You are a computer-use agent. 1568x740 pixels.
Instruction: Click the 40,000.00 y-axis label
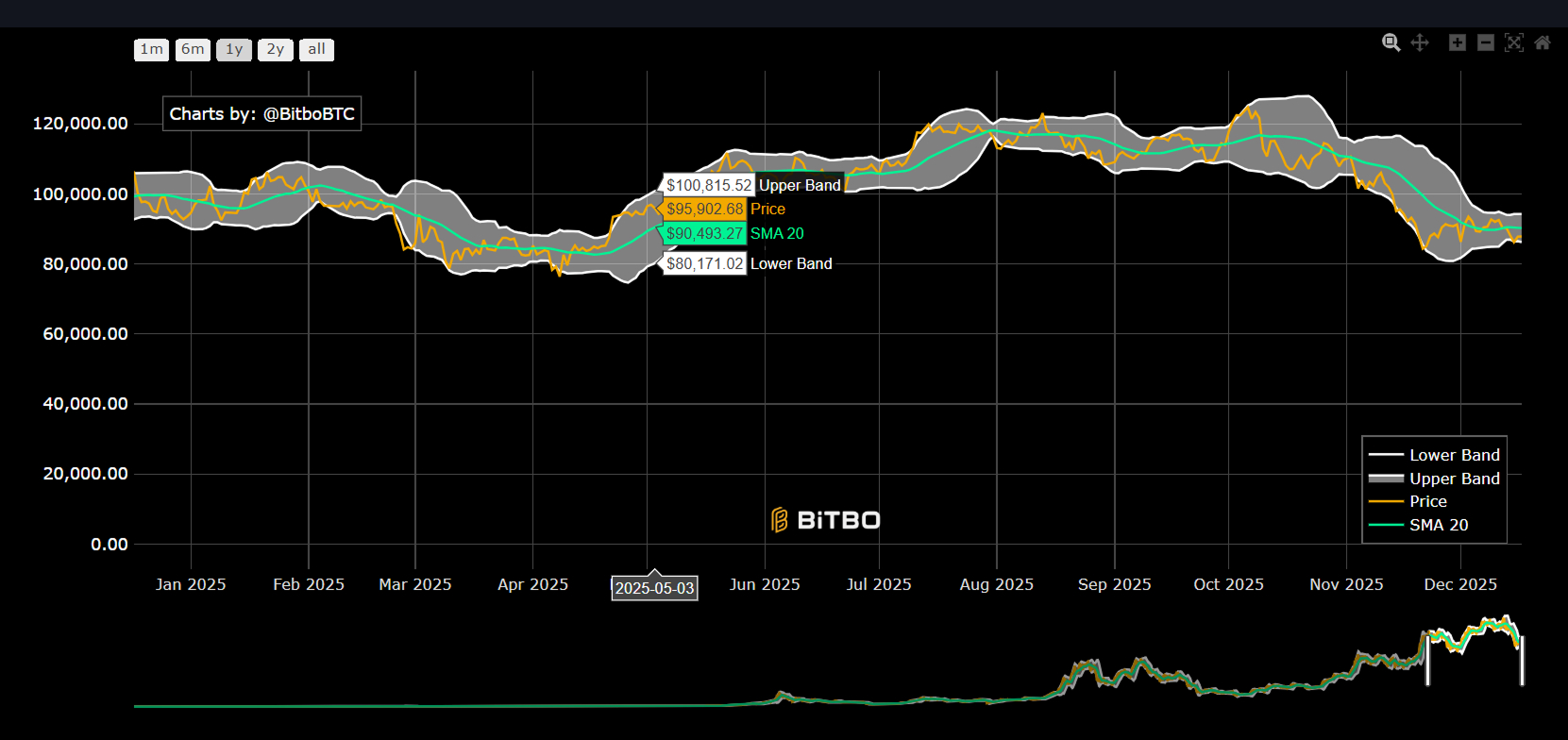click(x=85, y=403)
